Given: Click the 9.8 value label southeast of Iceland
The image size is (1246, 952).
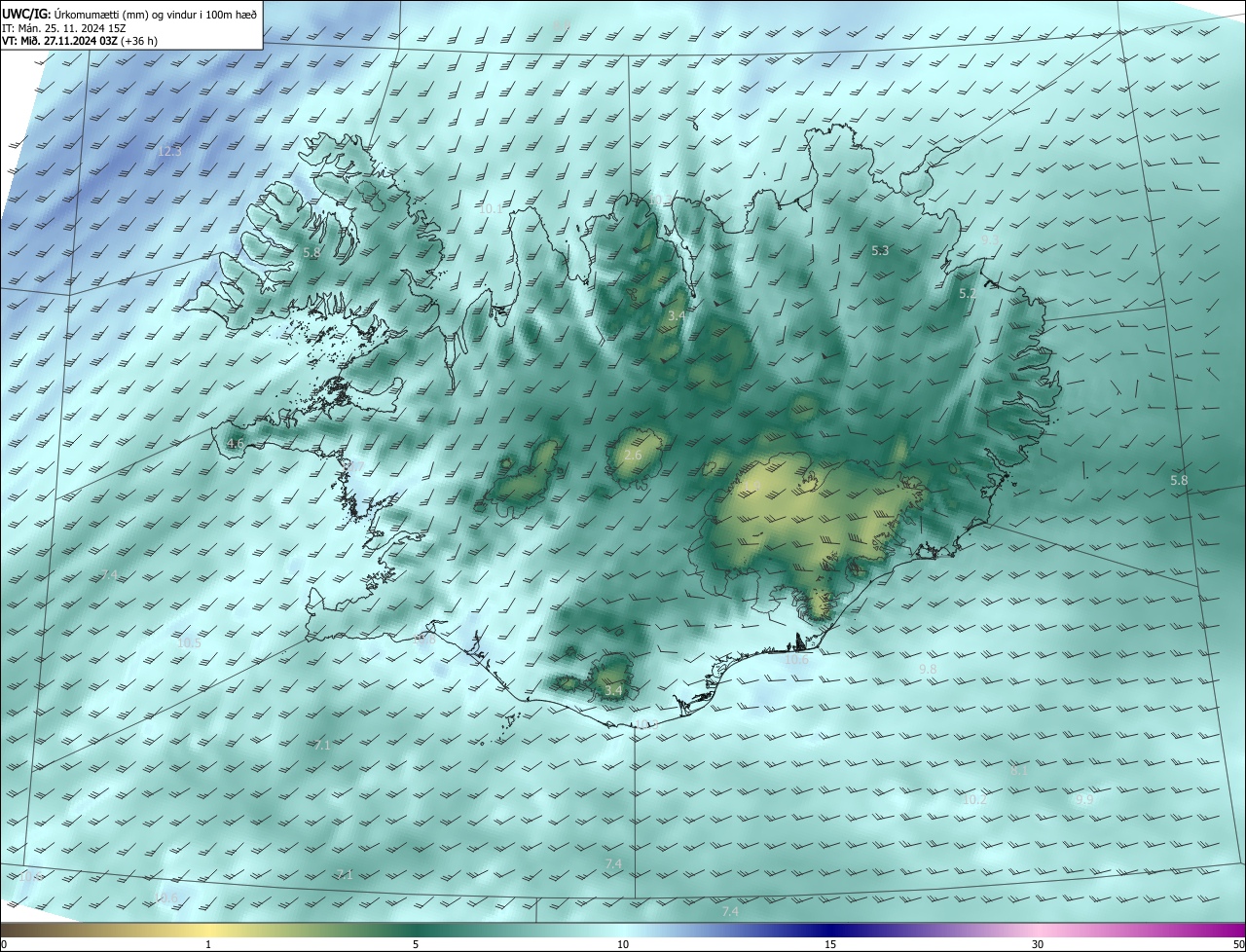Looking at the screenshot, I should click(x=928, y=670).
